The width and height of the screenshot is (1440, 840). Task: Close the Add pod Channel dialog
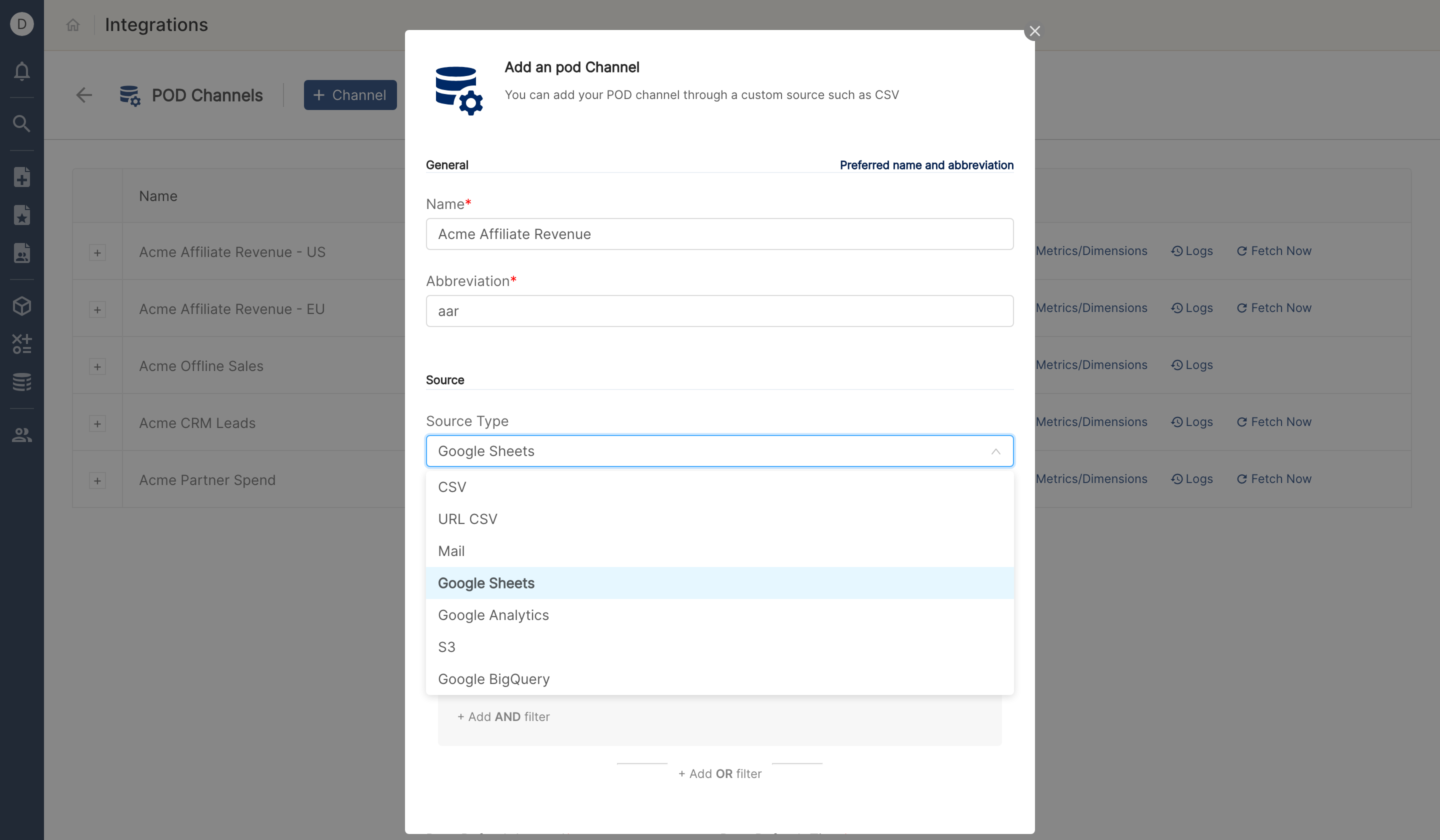1034,31
